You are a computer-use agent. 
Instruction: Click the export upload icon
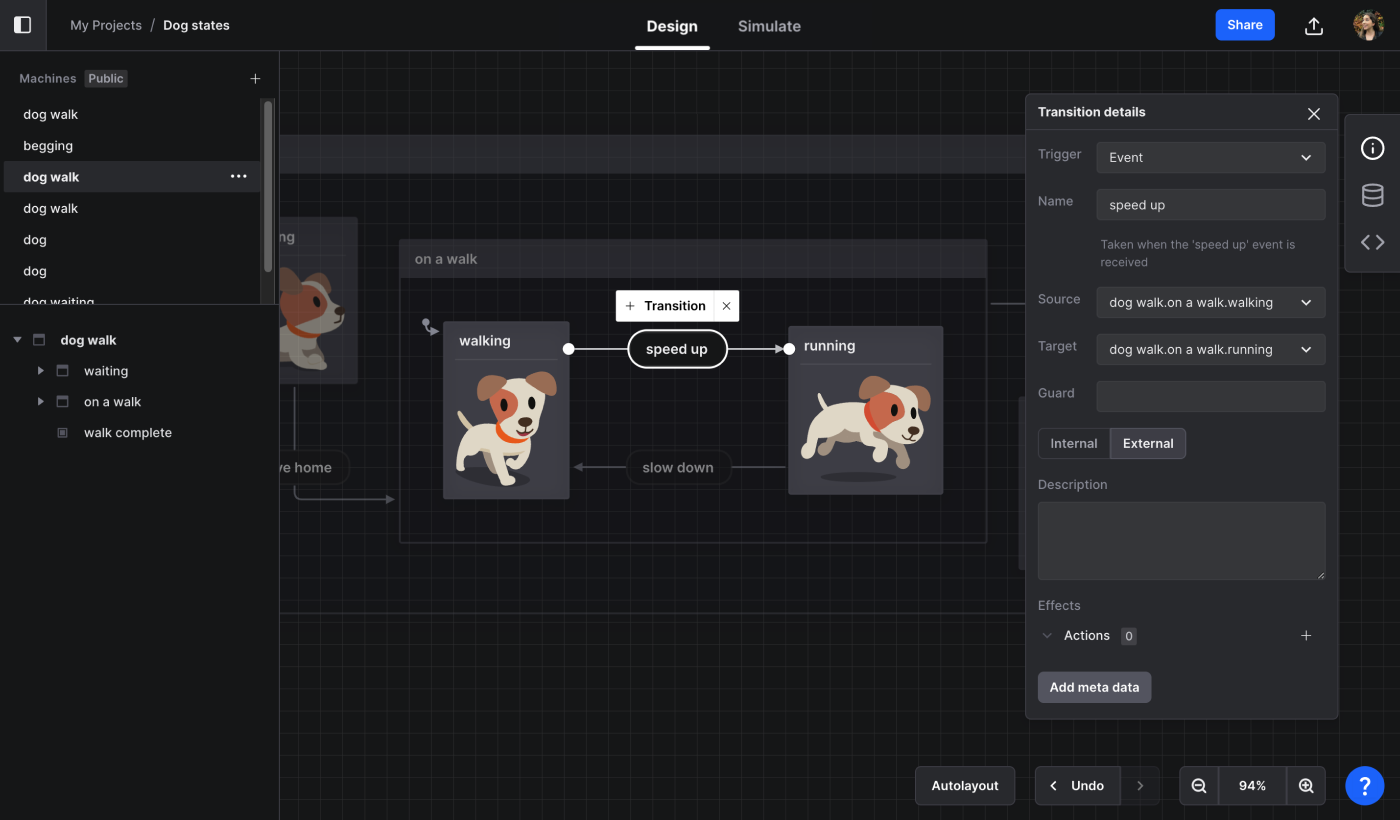(x=1314, y=26)
